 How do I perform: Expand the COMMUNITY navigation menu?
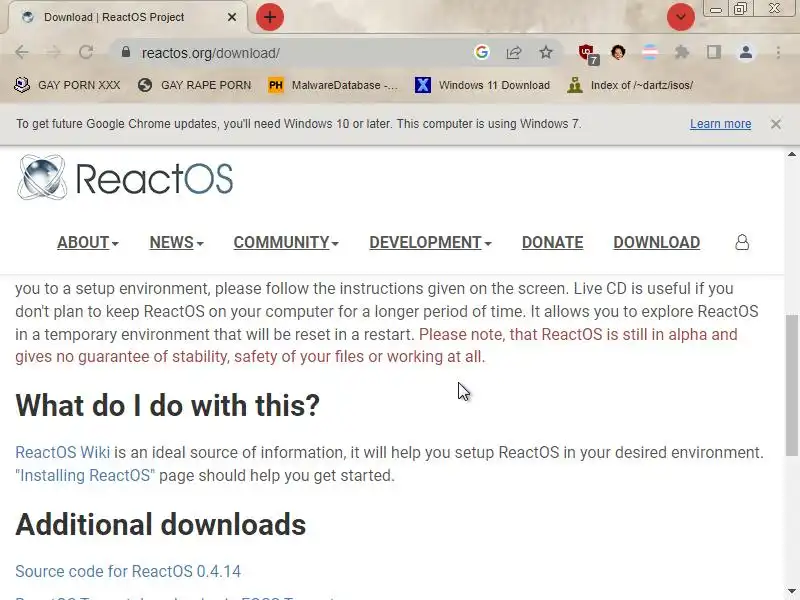point(286,242)
